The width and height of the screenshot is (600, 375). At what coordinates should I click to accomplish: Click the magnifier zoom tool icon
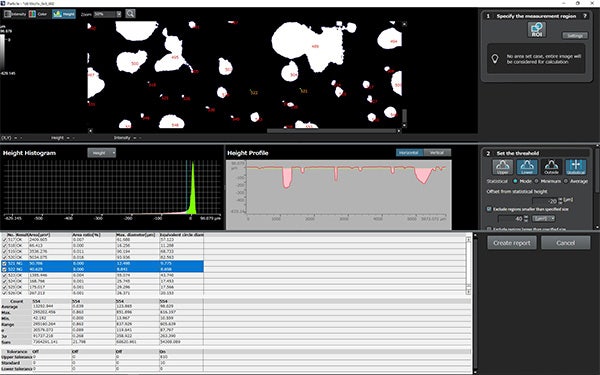[130, 14]
